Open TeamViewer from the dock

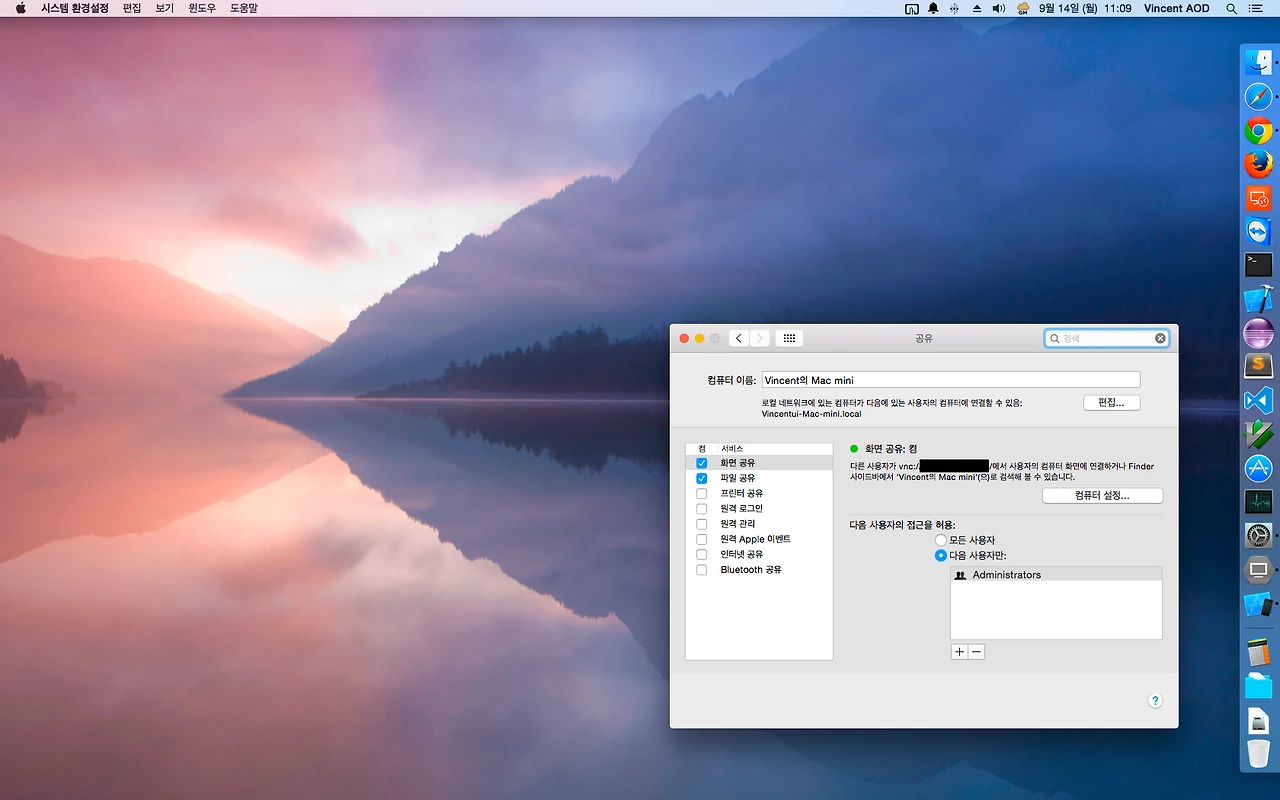(x=1257, y=232)
